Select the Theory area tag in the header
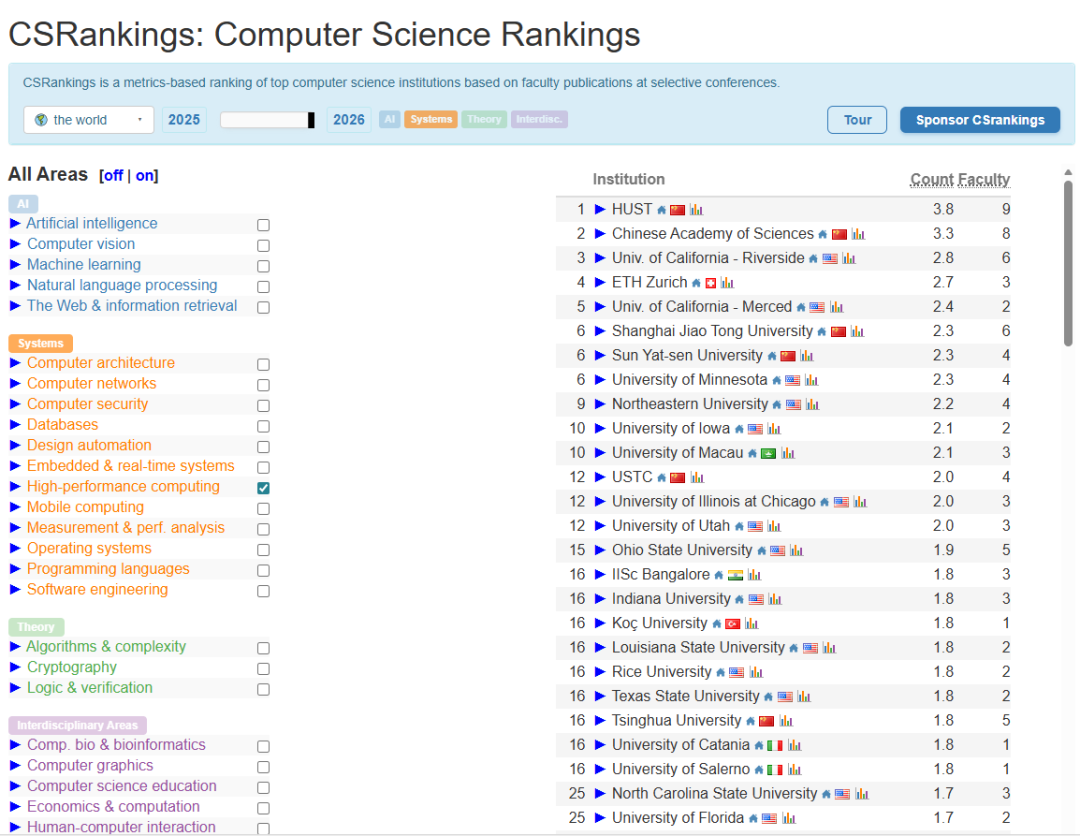The width and height of the screenshot is (1080, 836). [x=484, y=119]
